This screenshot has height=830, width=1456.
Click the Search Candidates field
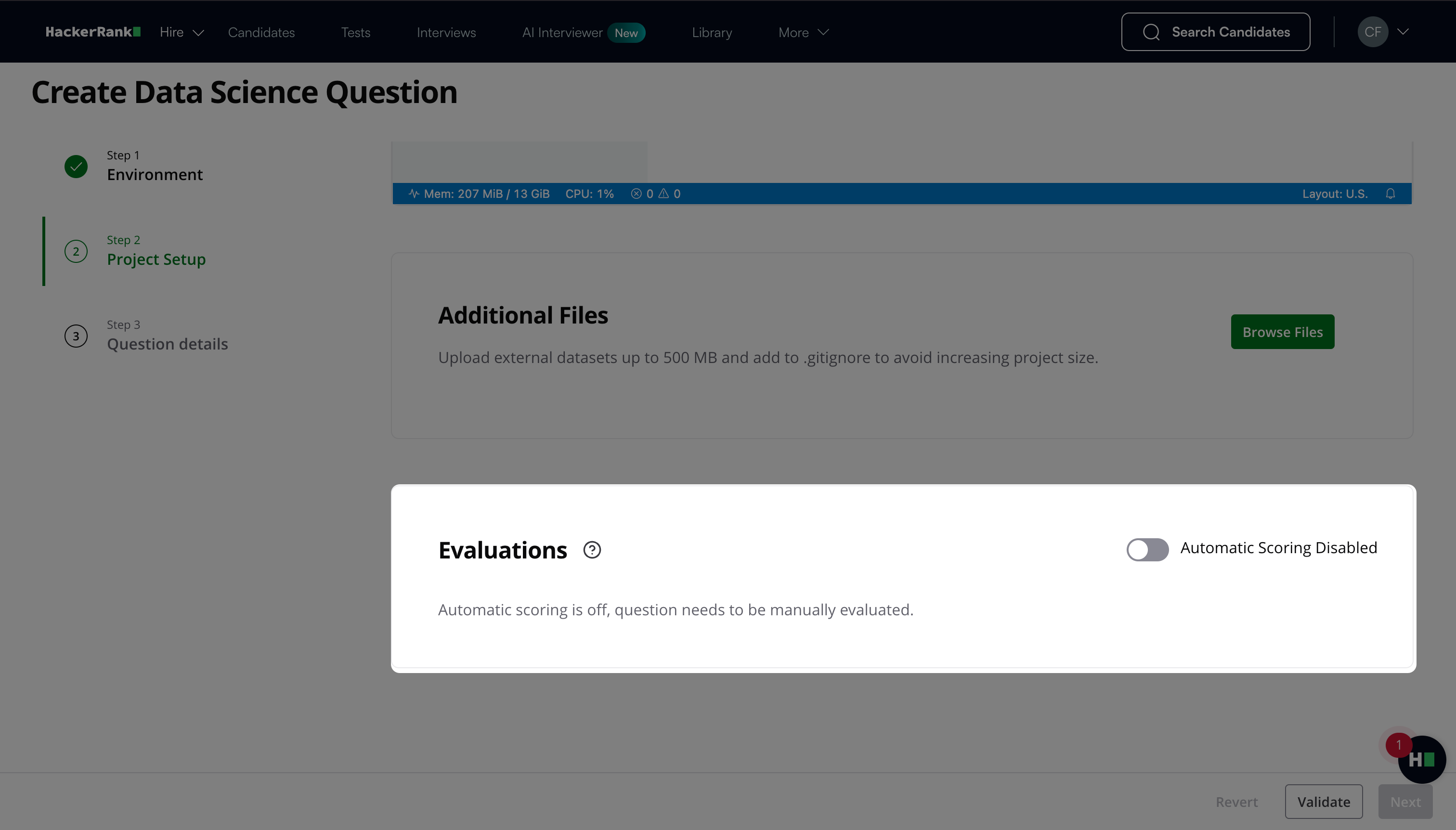pos(1215,32)
